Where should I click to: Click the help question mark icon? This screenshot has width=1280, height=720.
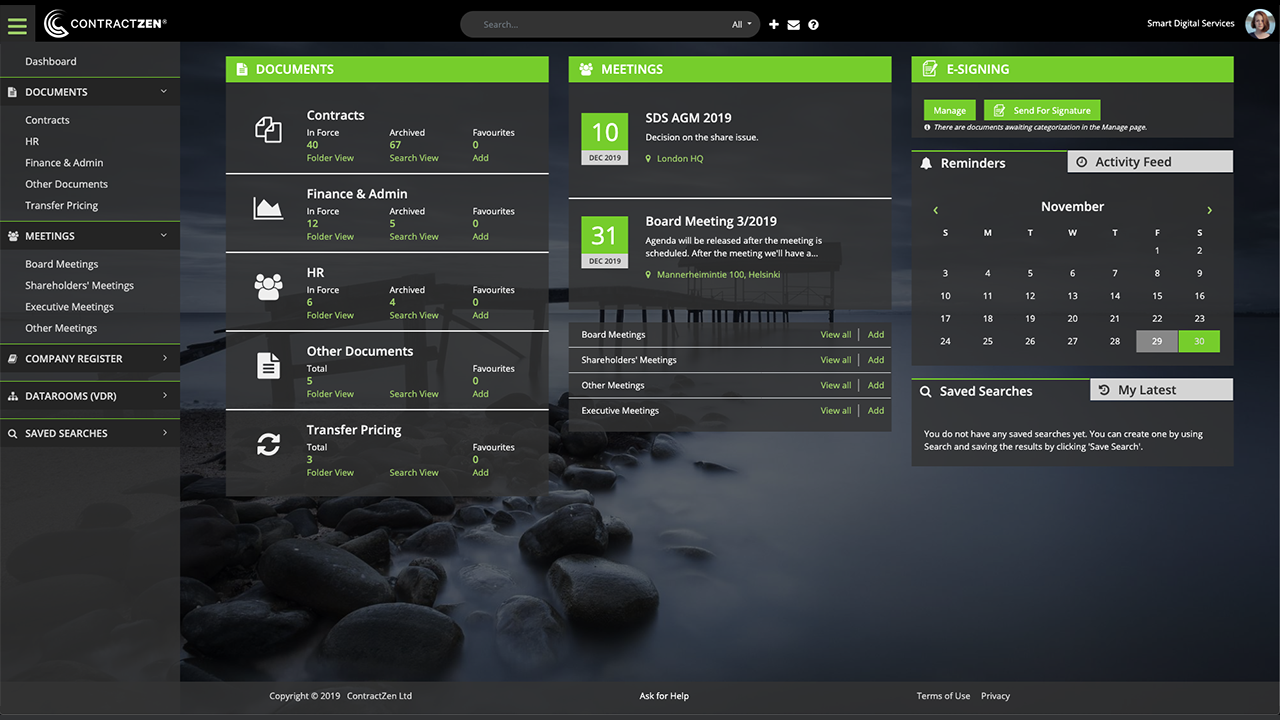(x=813, y=25)
